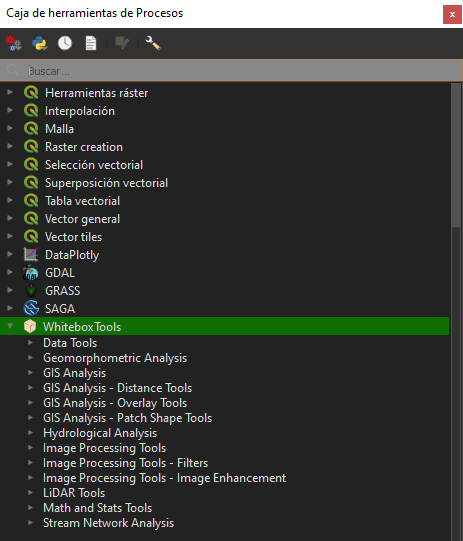Open the Models menu gear icon
This screenshot has height=541, width=463.
(13, 43)
